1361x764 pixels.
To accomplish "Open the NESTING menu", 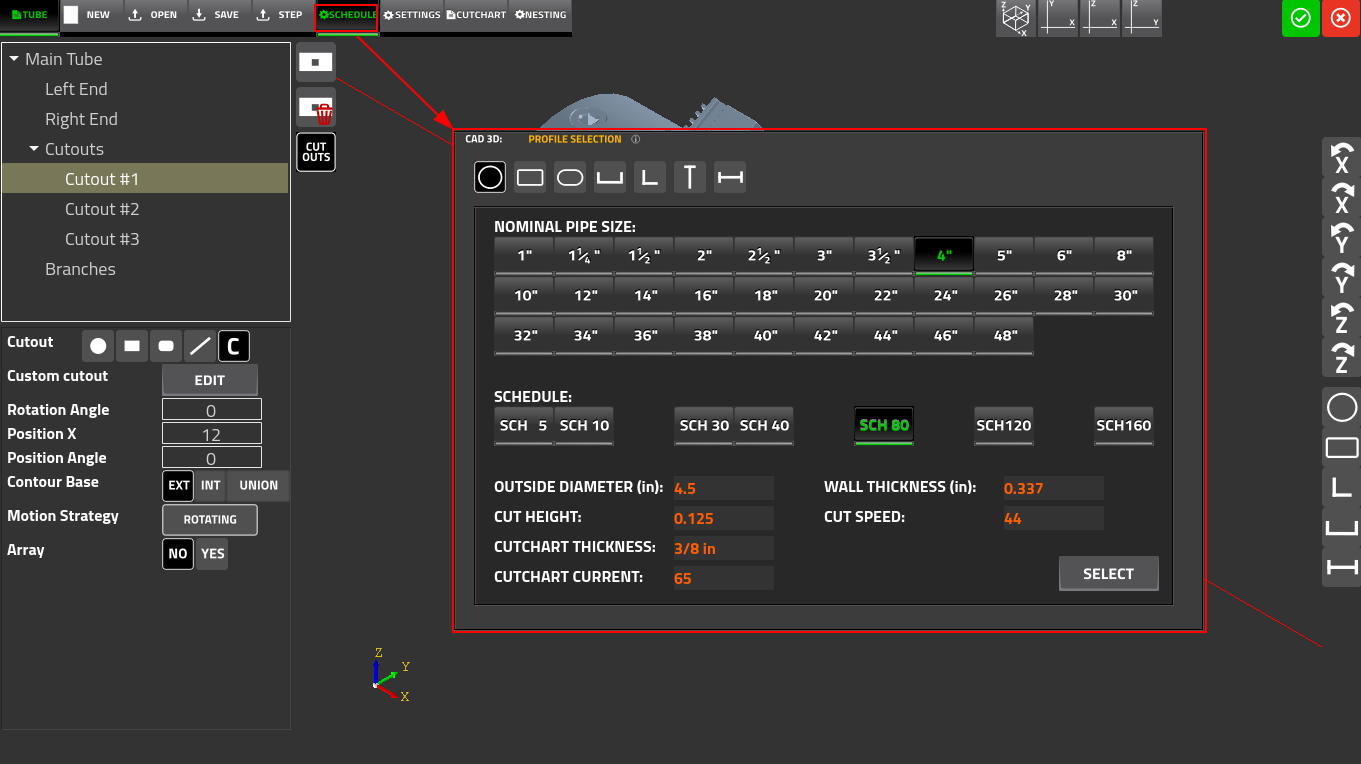I will [x=540, y=15].
